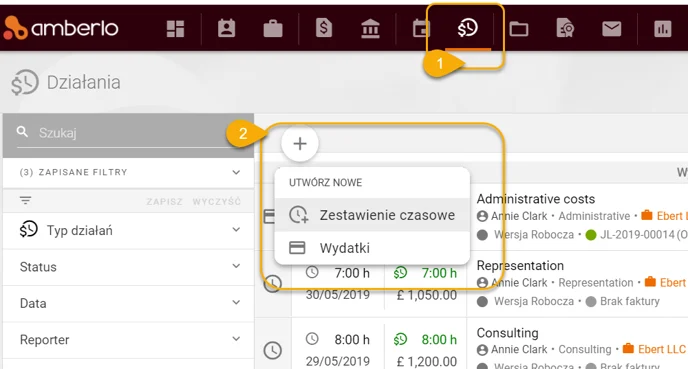This screenshot has width=688, height=369.
Task: Open the dollar invoice document icon
Action: pyautogui.click(x=324, y=29)
